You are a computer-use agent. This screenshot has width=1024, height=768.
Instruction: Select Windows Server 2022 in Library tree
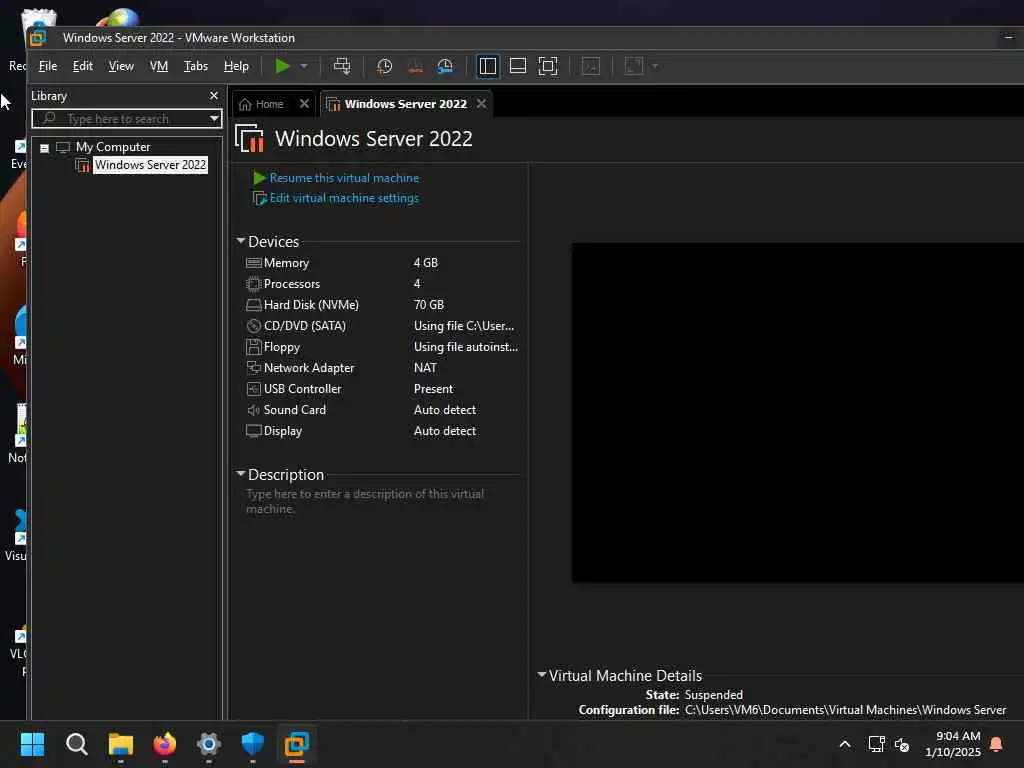tap(150, 165)
